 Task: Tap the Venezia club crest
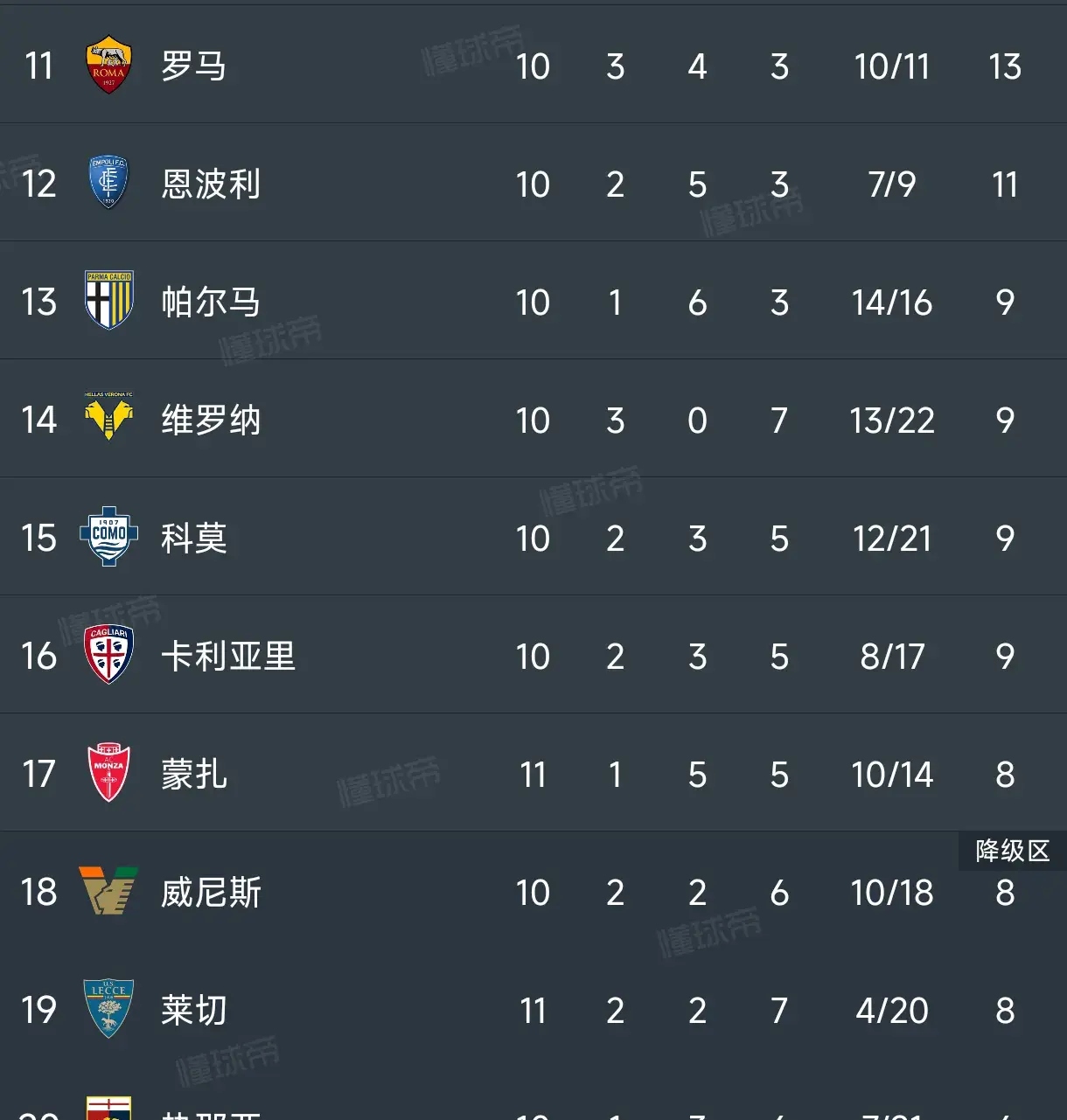click(108, 891)
